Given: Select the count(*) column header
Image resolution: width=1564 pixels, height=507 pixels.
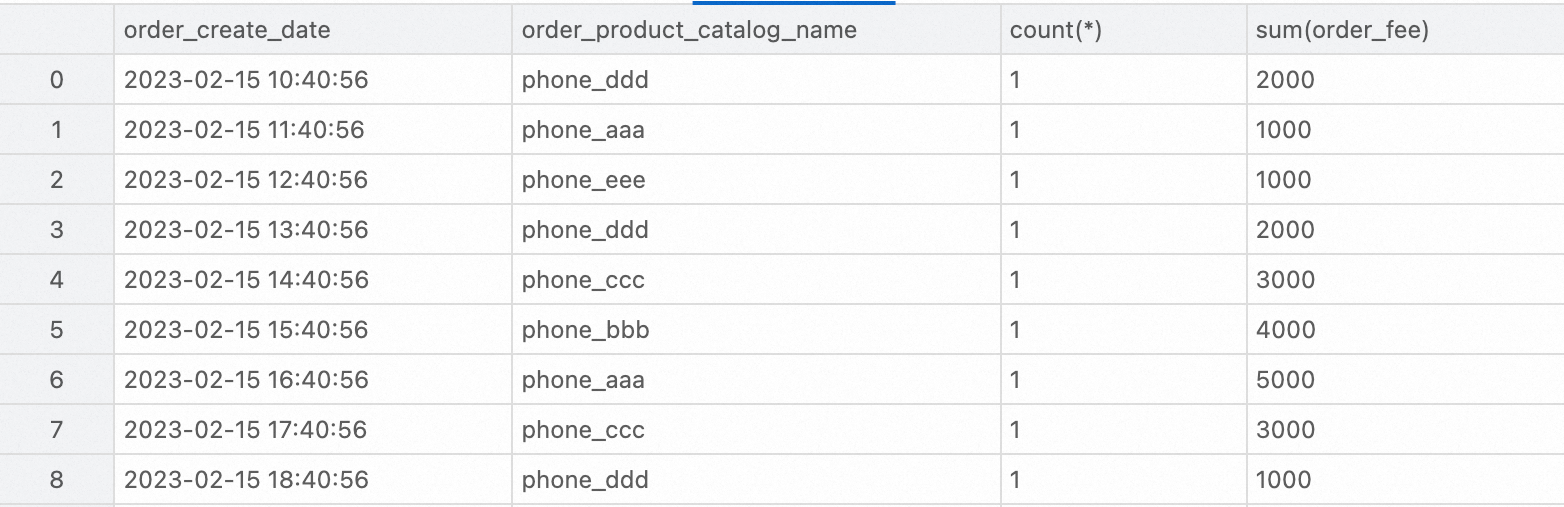Looking at the screenshot, I should click(x=1055, y=30).
